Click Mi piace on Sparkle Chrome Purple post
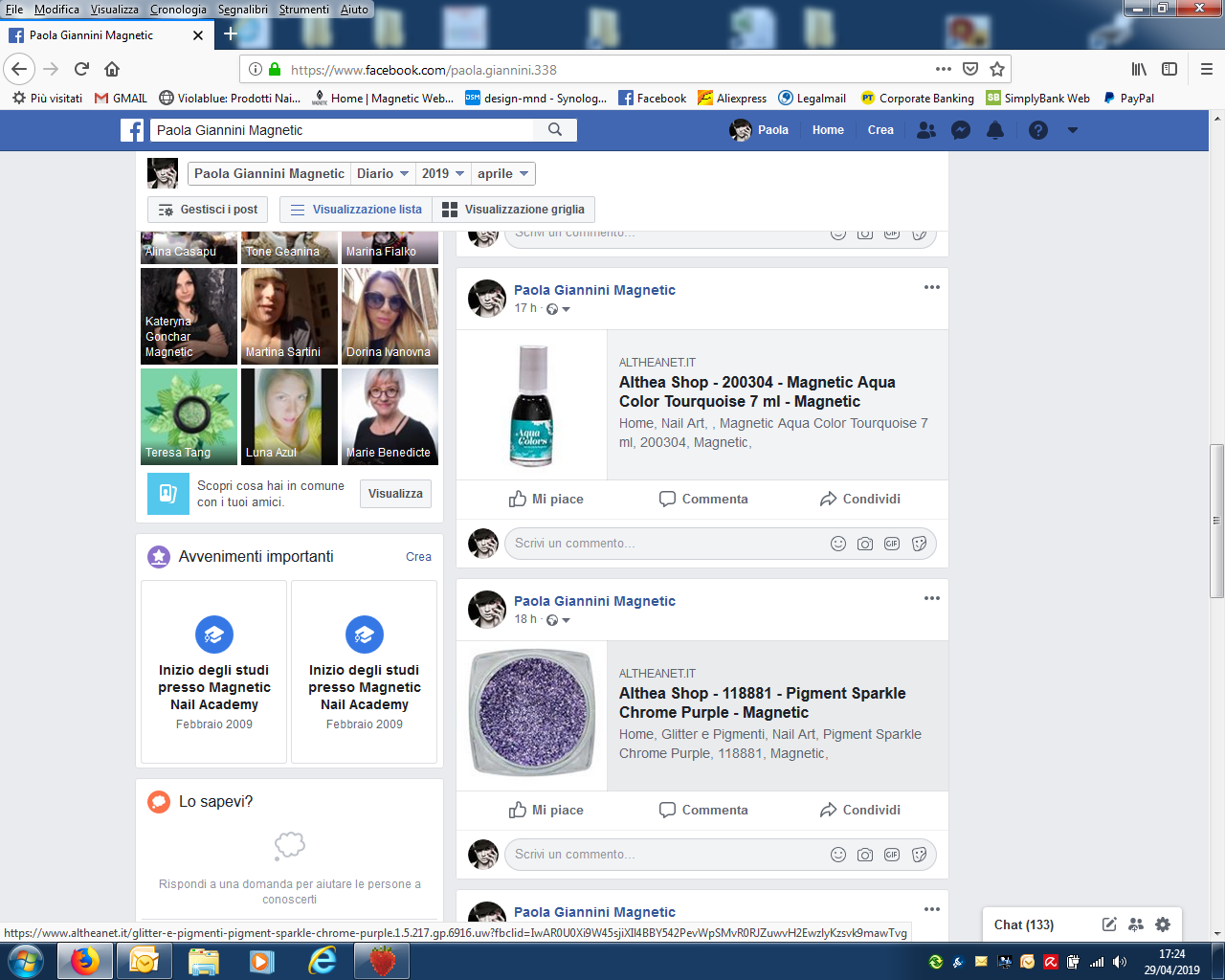Screen dimensions: 1225x980 coord(546,810)
